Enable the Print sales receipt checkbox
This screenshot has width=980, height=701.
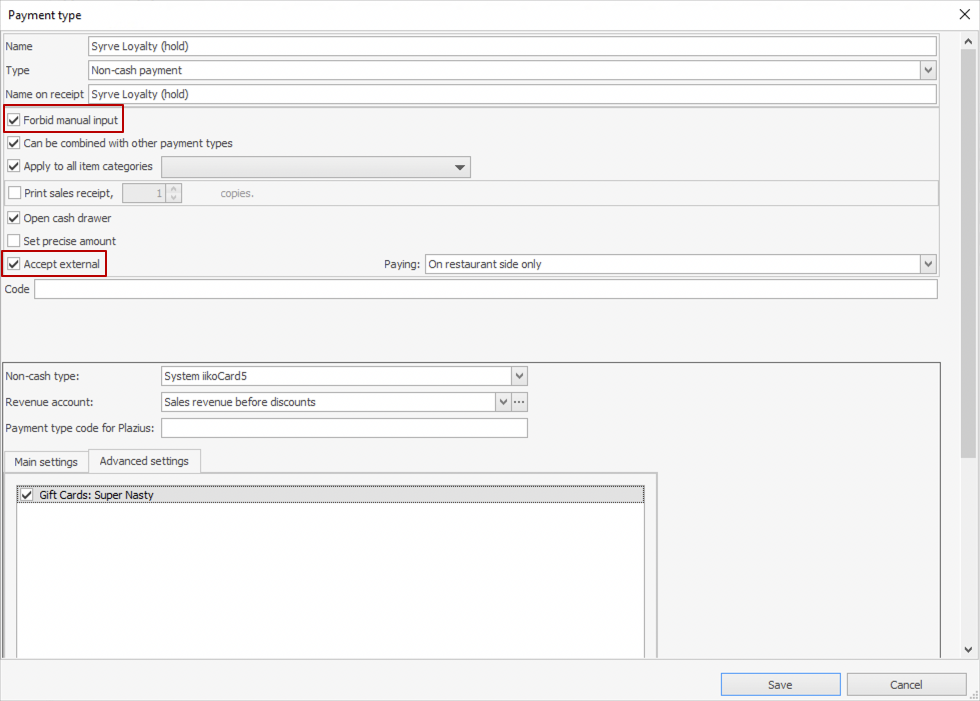14,193
